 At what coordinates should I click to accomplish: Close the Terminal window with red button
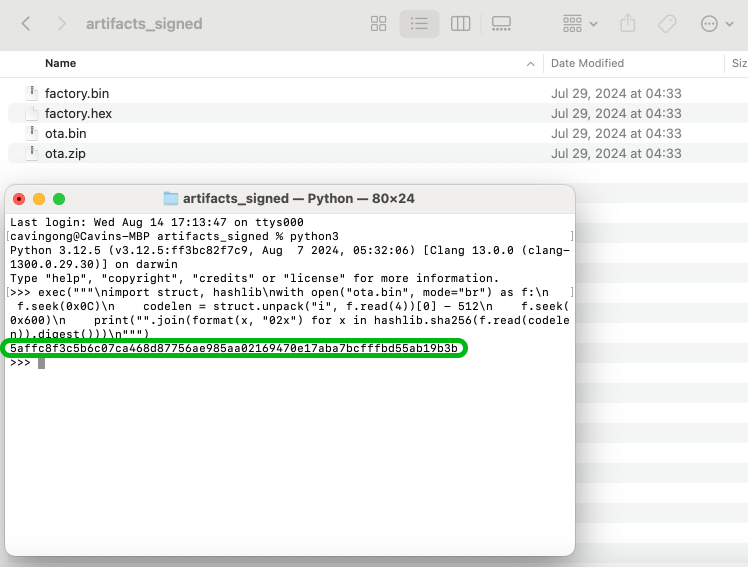point(19,199)
